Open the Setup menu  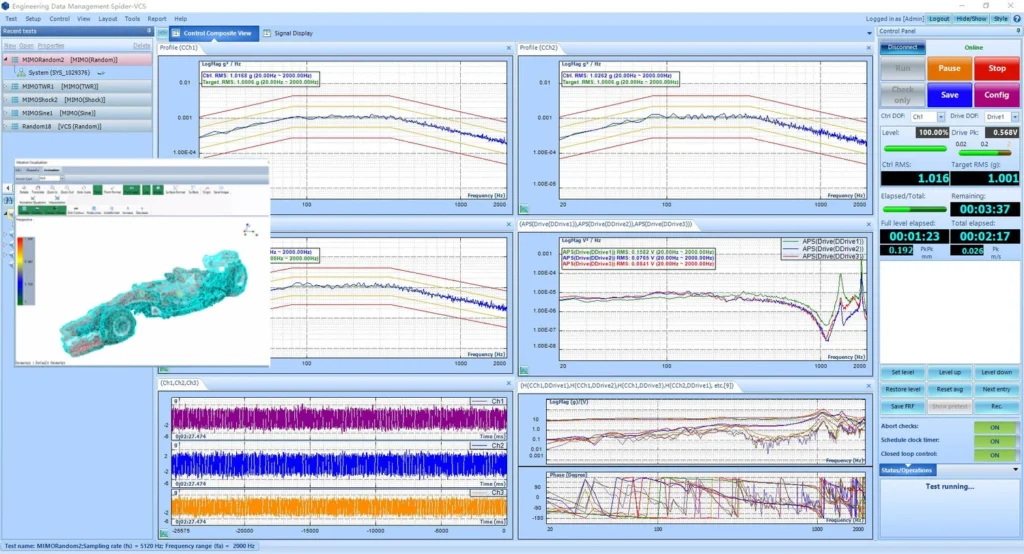[x=33, y=19]
